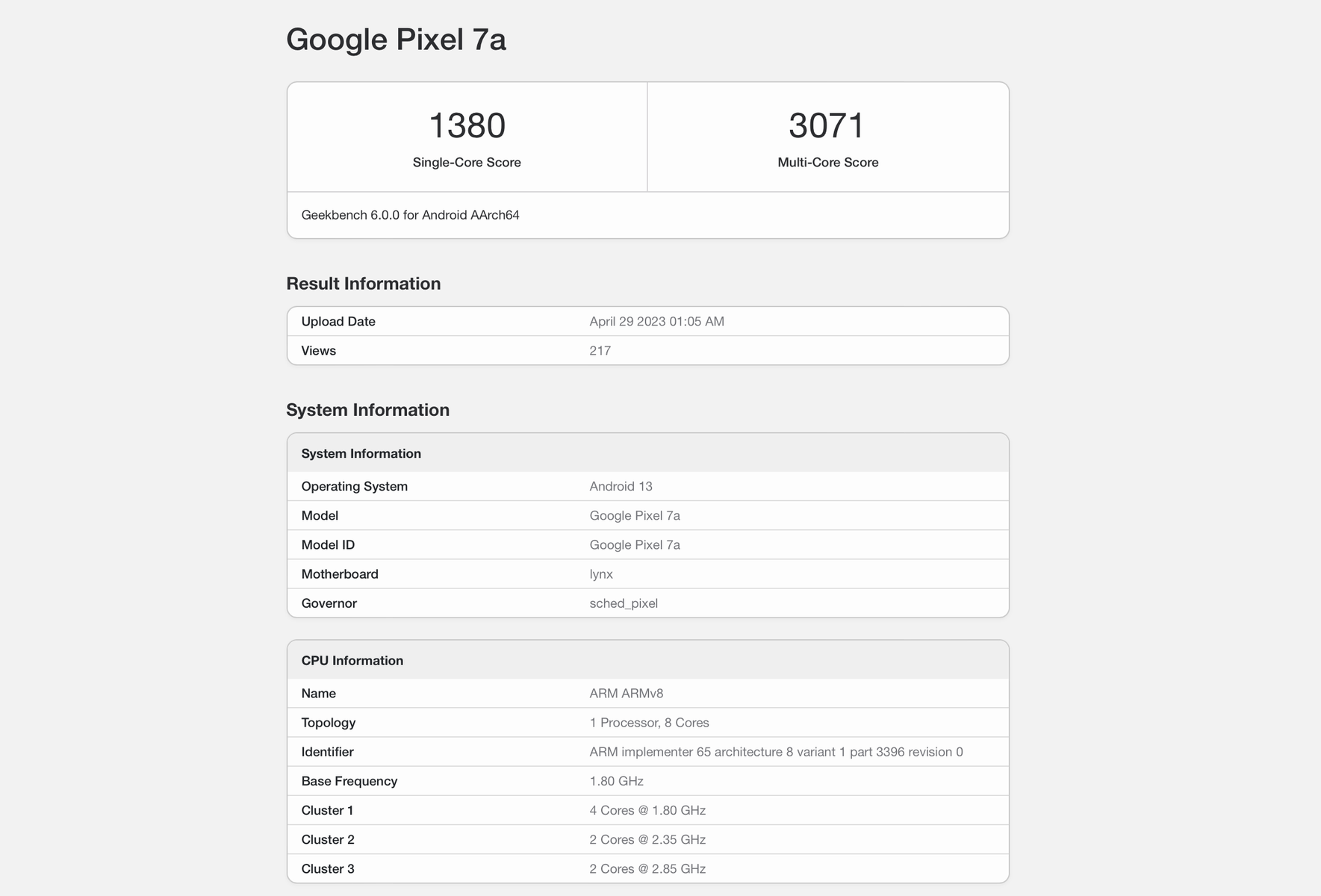Viewport: 1321px width, 896px height.
Task: Click the System Information table header
Action: [x=361, y=454]
